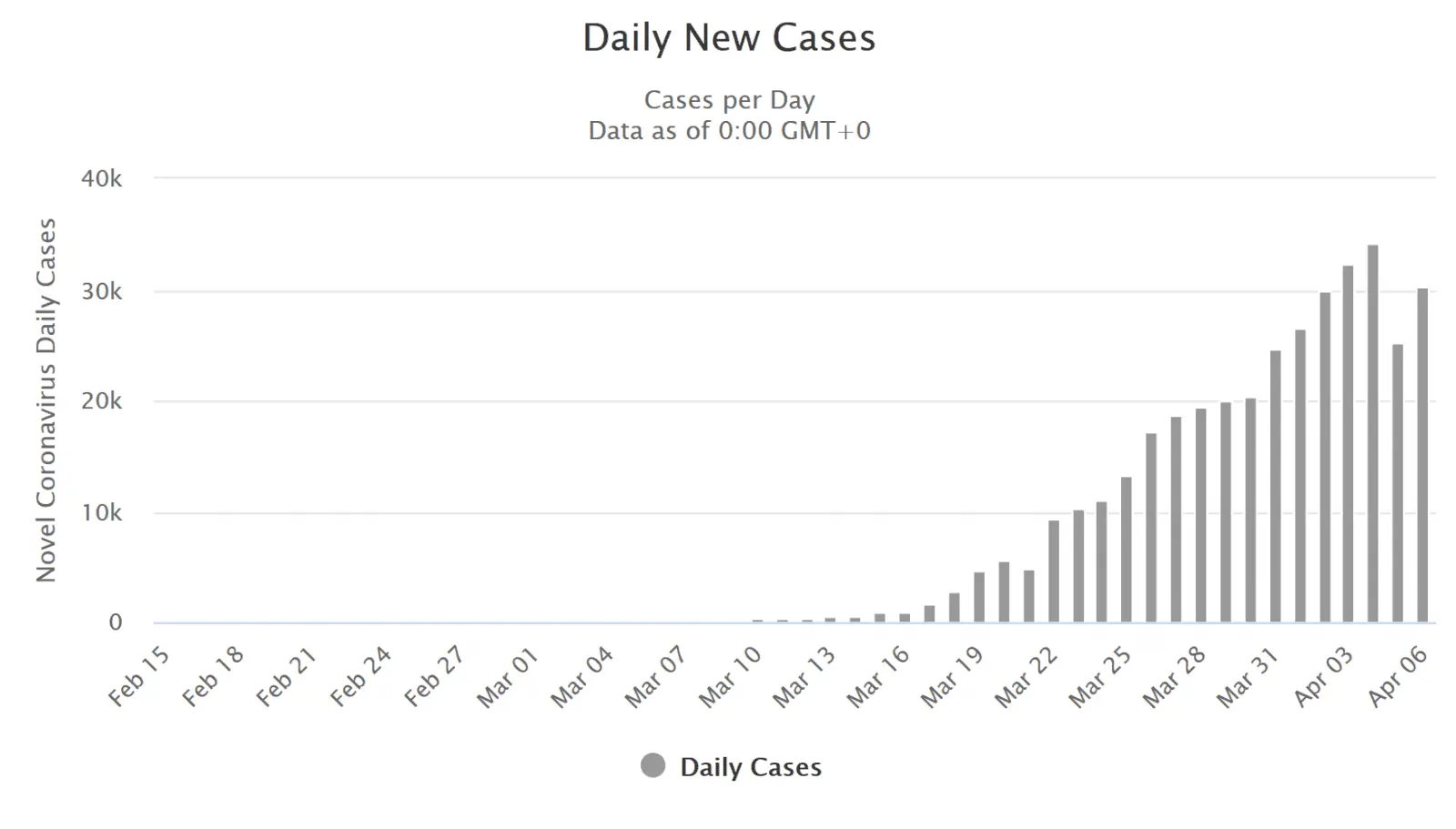1456x829 pixels.
Task: Select the bar above the Mar 22 label
Action: 1053,571
